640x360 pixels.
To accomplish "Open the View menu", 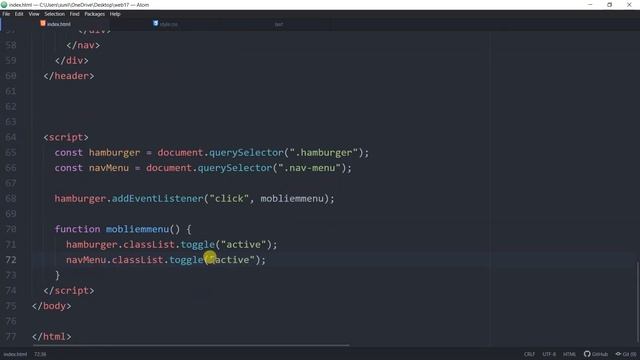I will 34,14.
